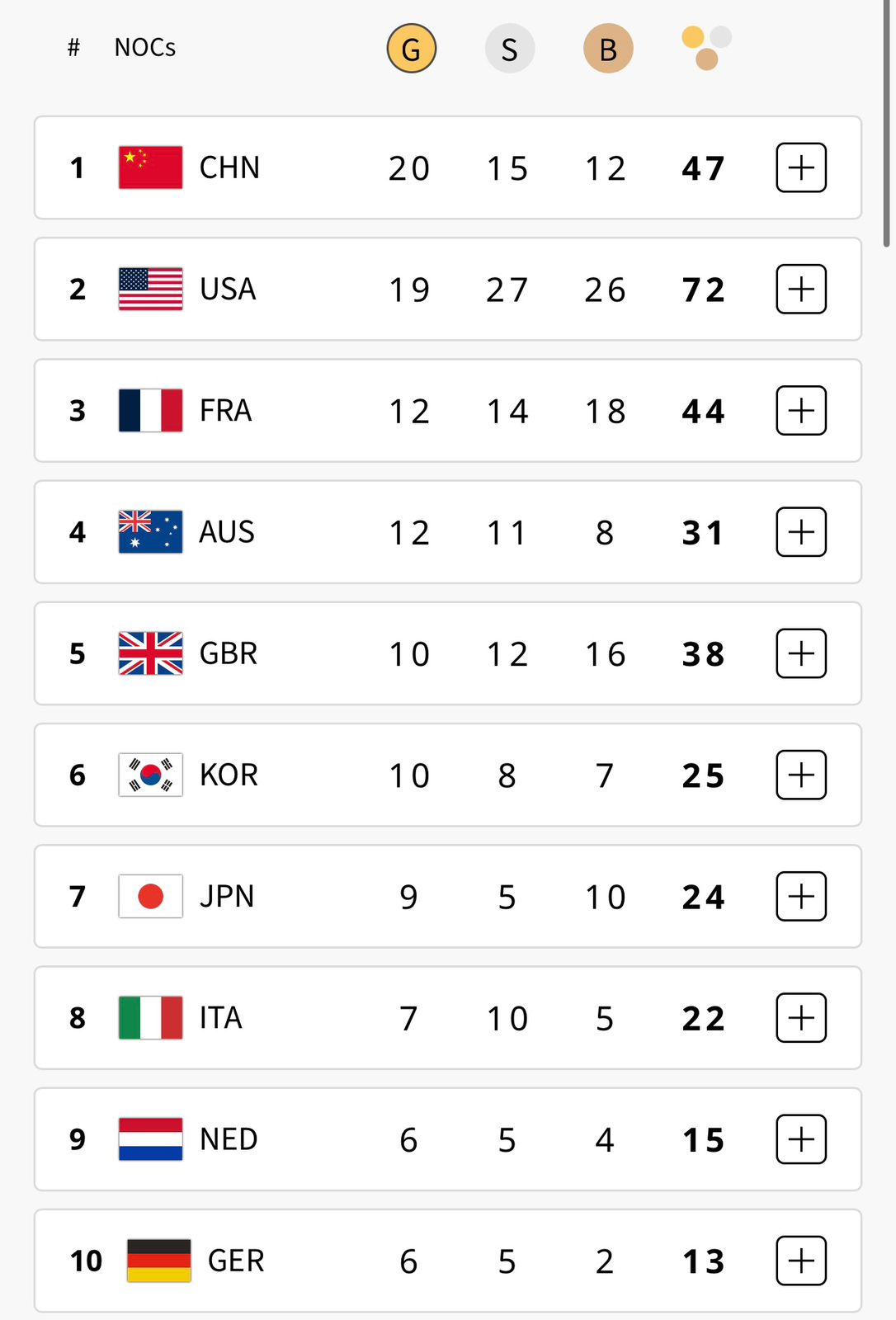Click the Great Britain flag icon

pyautogui.click(x=150, y=653)
